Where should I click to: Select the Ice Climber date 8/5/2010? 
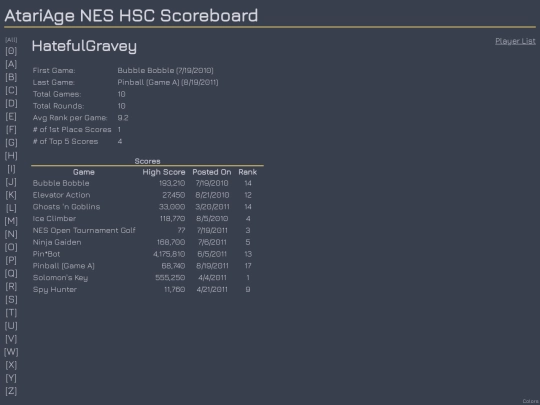[212, 219]
